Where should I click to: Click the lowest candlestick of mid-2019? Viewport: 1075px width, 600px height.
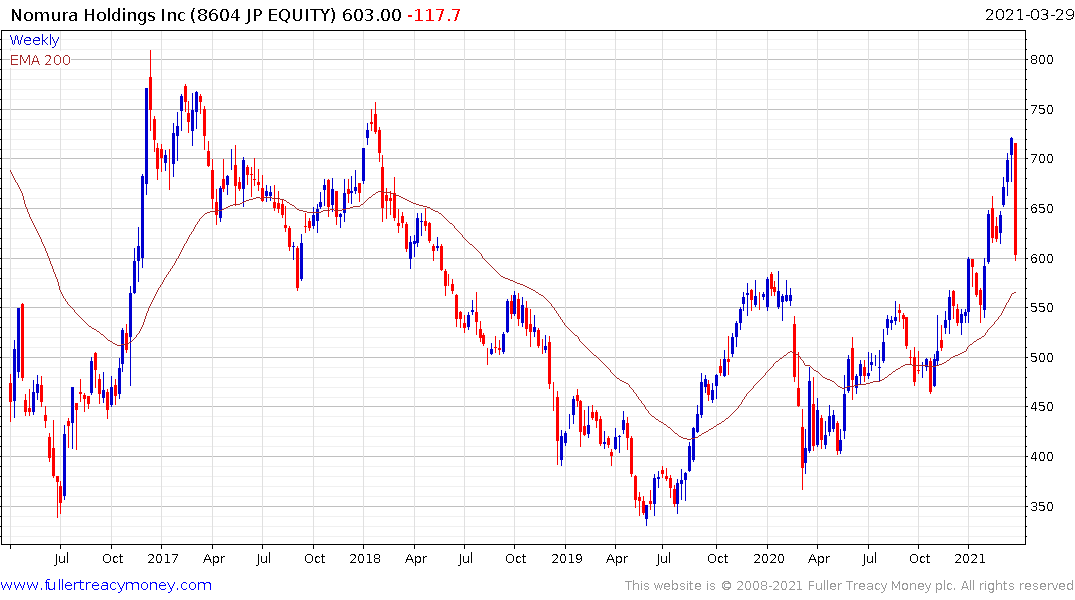[x=646, y=514]
